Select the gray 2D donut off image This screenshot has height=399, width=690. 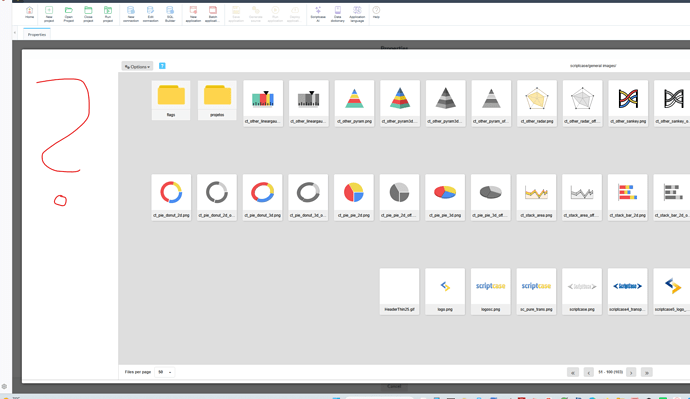pyautogui.click(x=217, y=198)
